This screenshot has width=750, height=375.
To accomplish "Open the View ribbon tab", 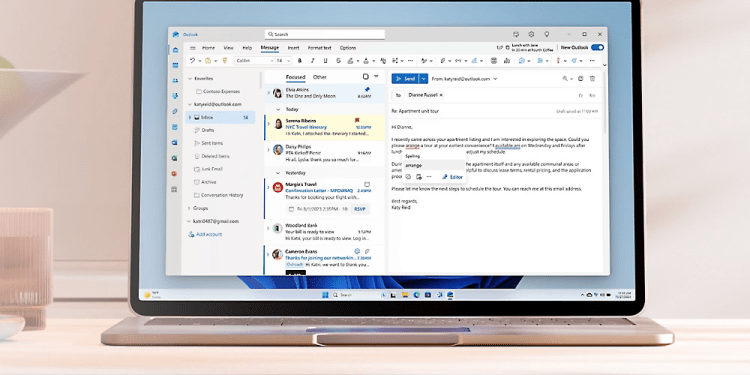I will [x=229, y=48].
